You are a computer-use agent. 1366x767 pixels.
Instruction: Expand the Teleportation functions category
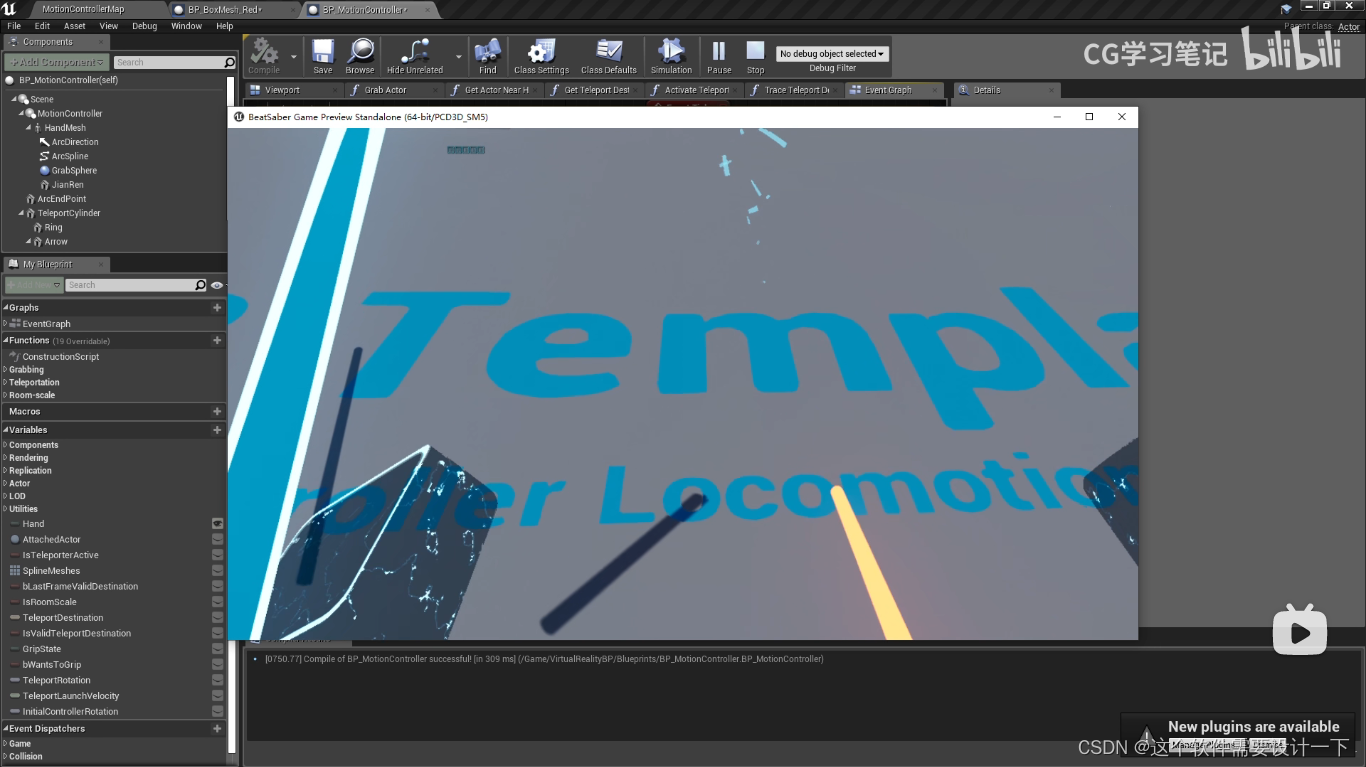point(5,383)
